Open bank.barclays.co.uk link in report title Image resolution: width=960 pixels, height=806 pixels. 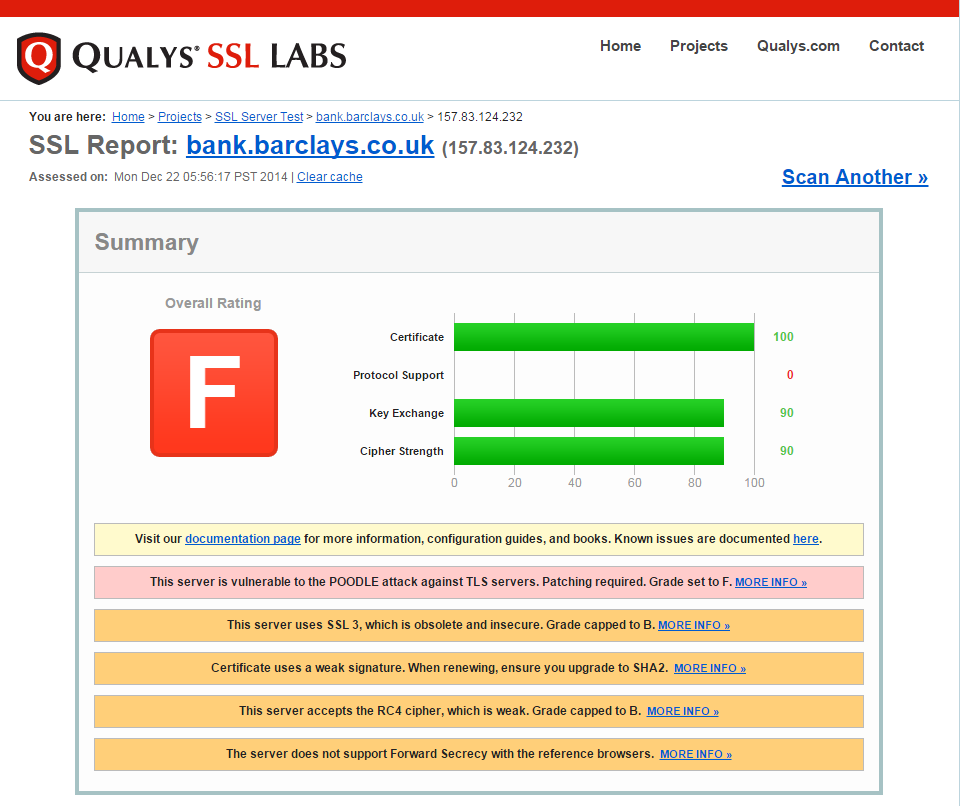(310, 146)
